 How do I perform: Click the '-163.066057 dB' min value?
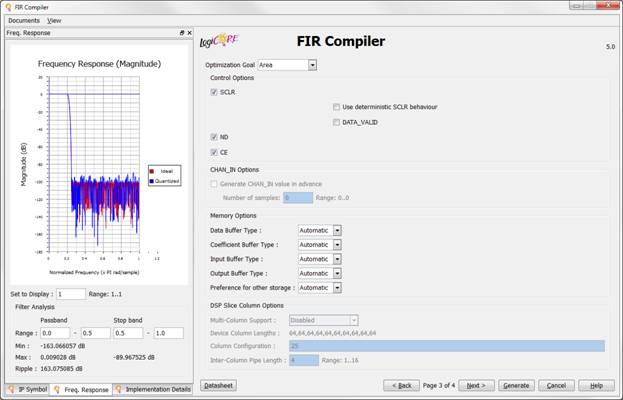(63, 346)
